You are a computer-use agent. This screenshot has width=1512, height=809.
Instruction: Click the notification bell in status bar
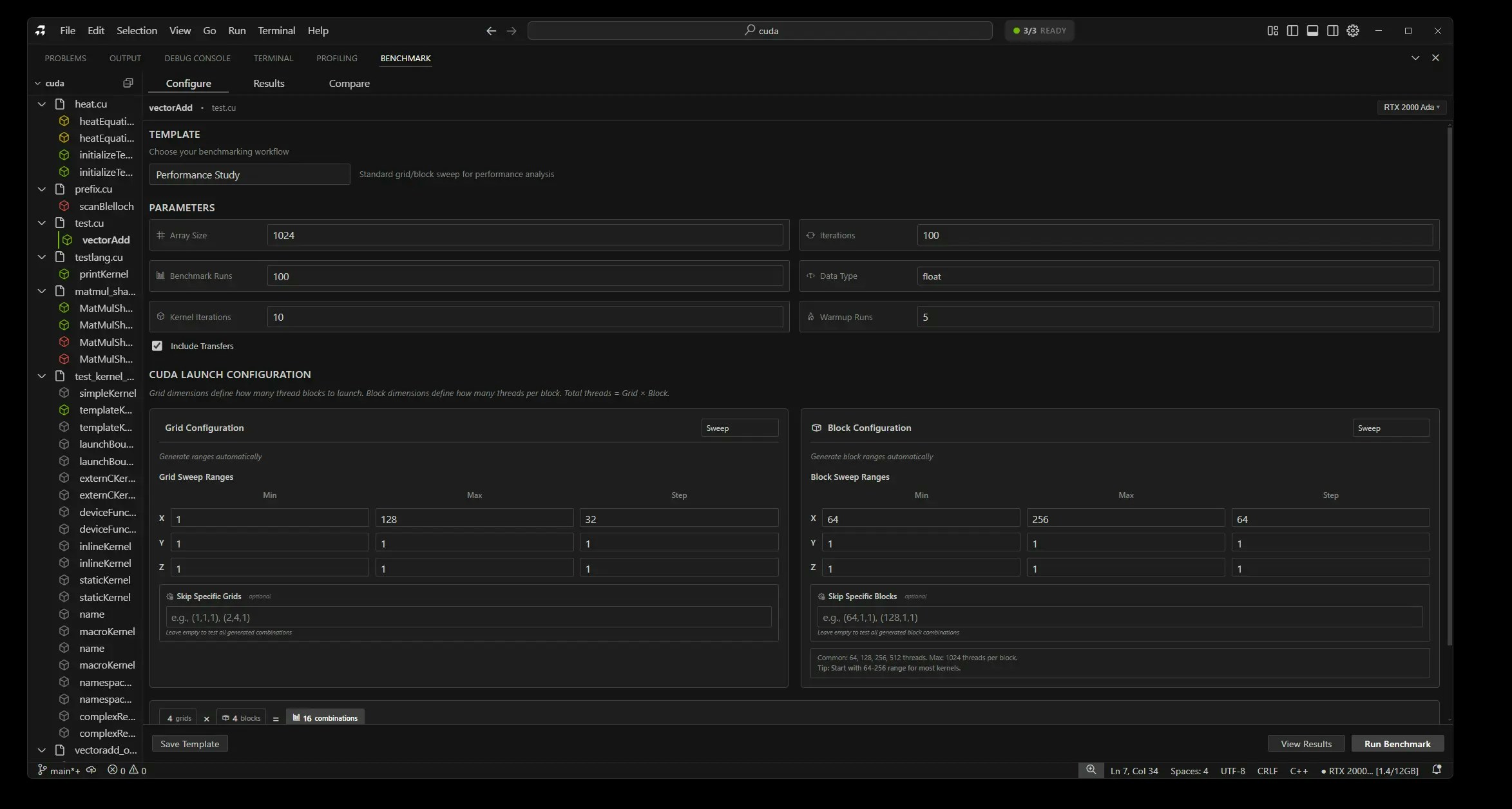click(x=1437, y=770)
